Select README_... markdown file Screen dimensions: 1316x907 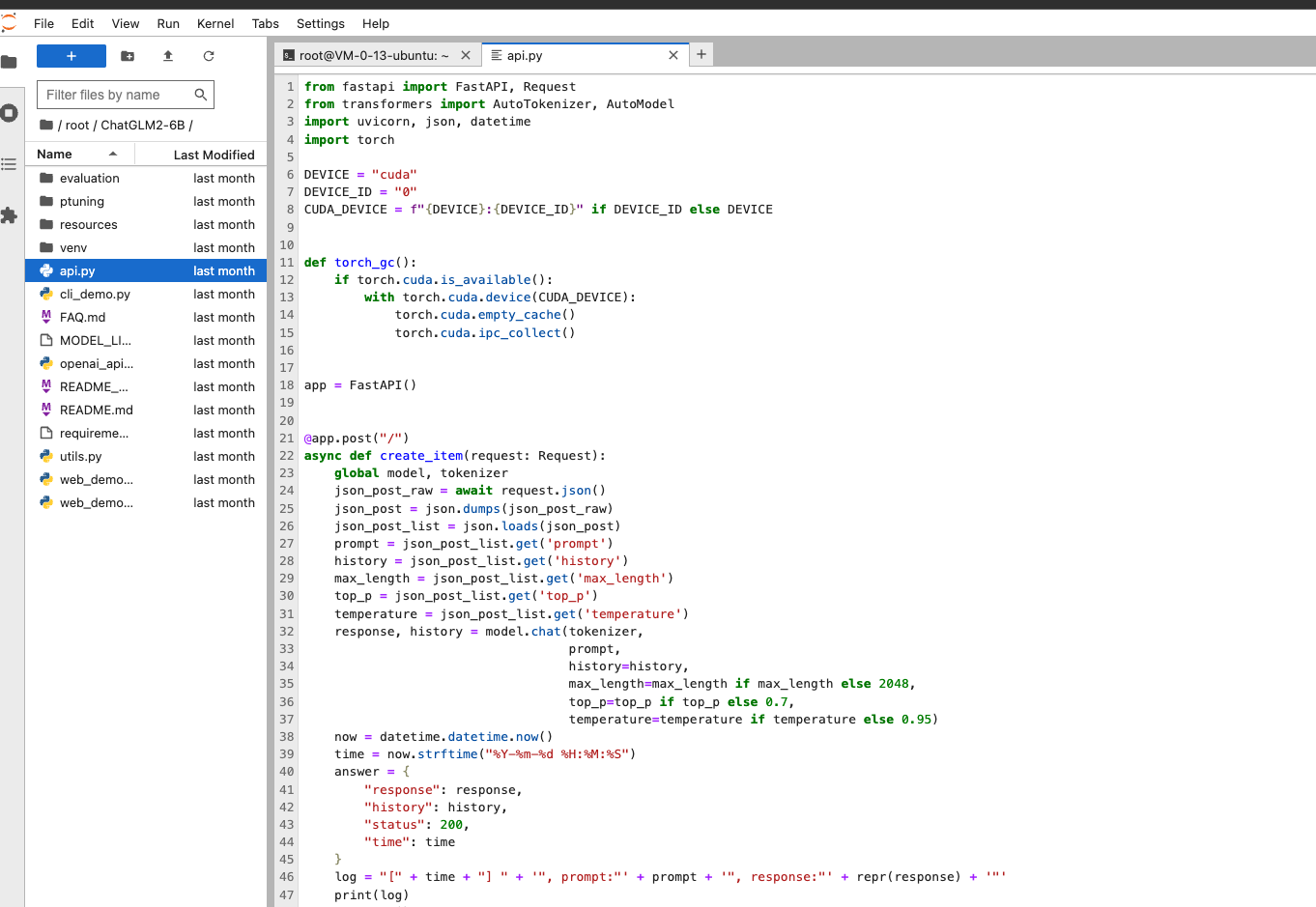tap(146, 386)
